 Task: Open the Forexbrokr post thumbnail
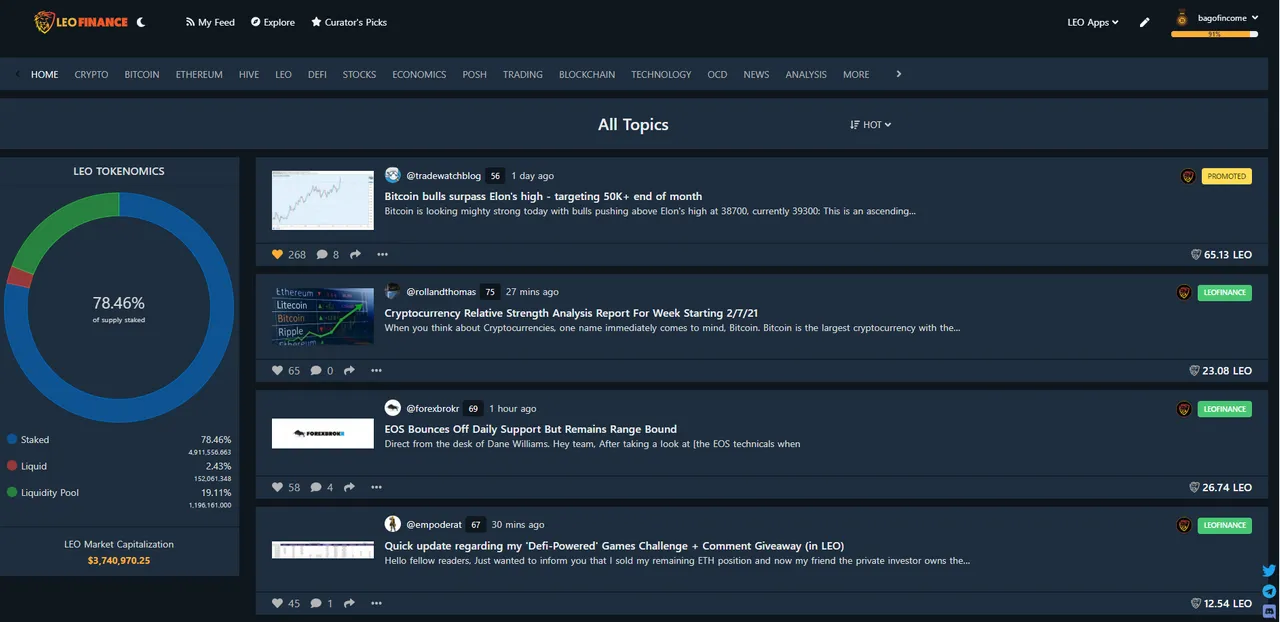click(322, 433)
